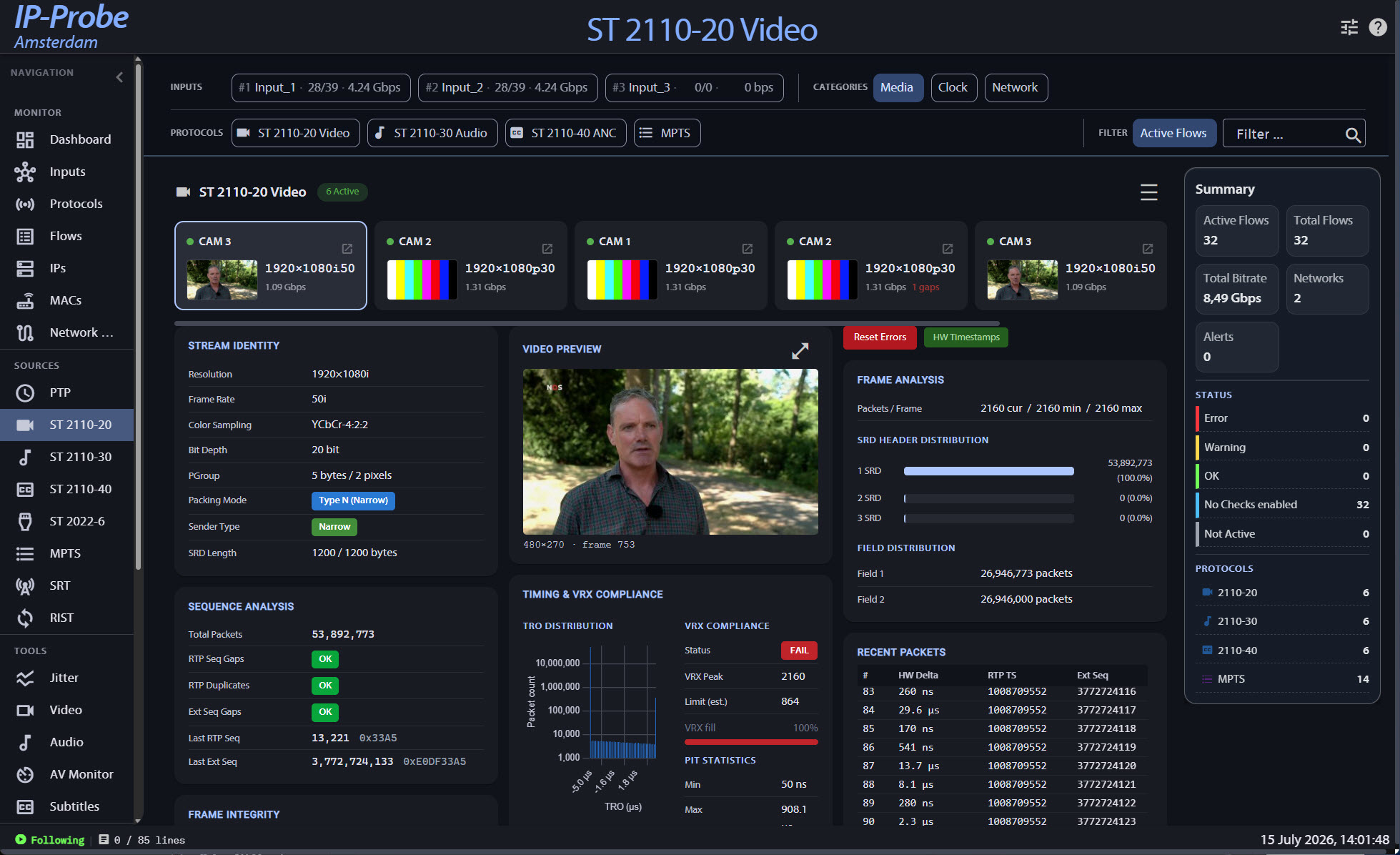Open pop-out icon on CAM 1 card
This screenshot has height=855, width=1400.
click(747, 249)
